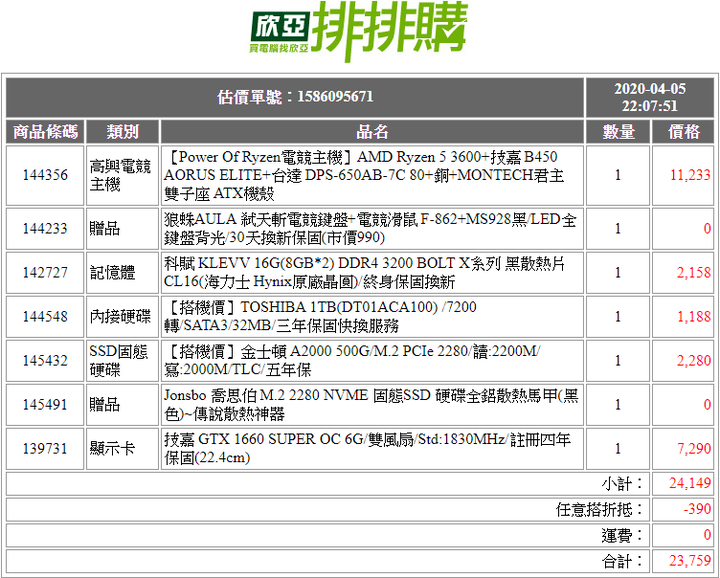The height and width of the screenshot is (578, 720).
Task: Select barcode 145432
Action: 45,360
